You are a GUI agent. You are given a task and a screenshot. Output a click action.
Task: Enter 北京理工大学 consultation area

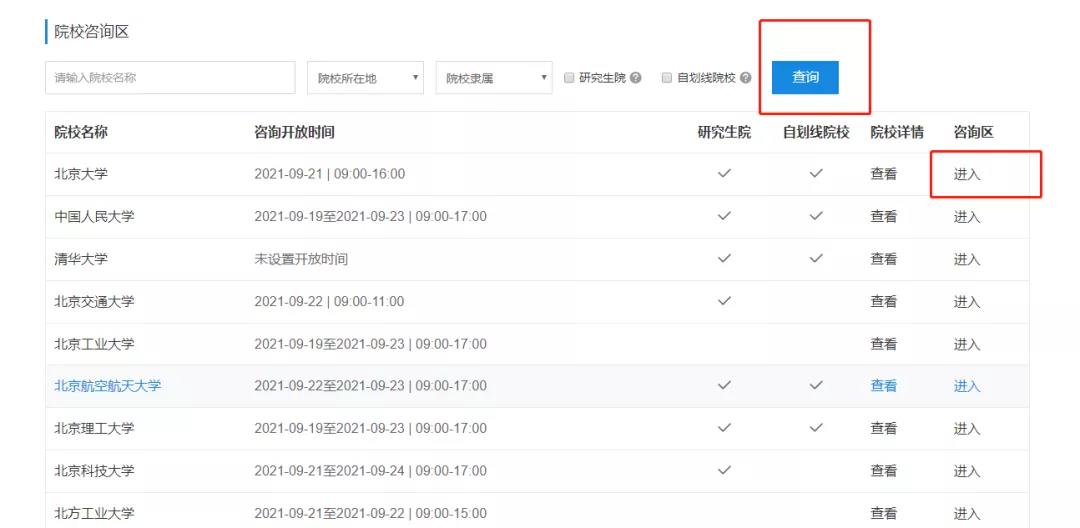(x=966, y=429)
